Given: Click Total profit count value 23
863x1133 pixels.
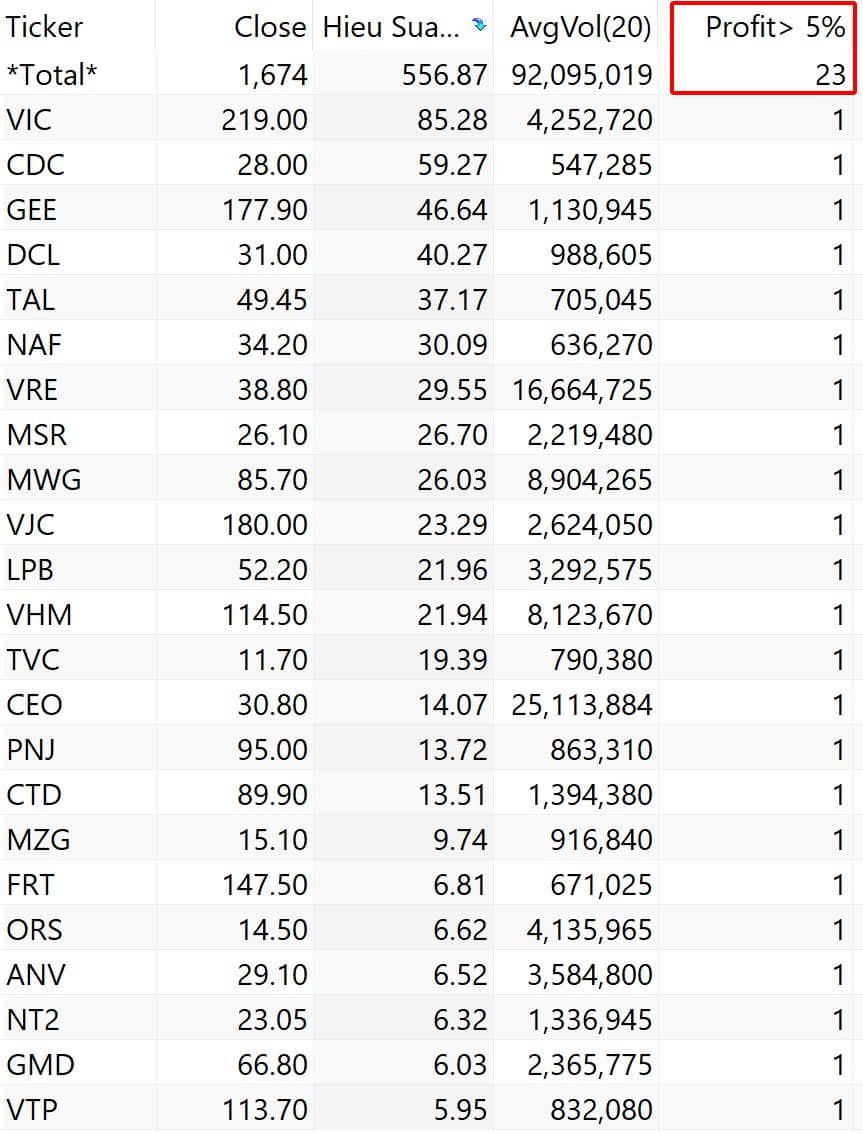Looking at the screenshot, I should coord(830,75).
